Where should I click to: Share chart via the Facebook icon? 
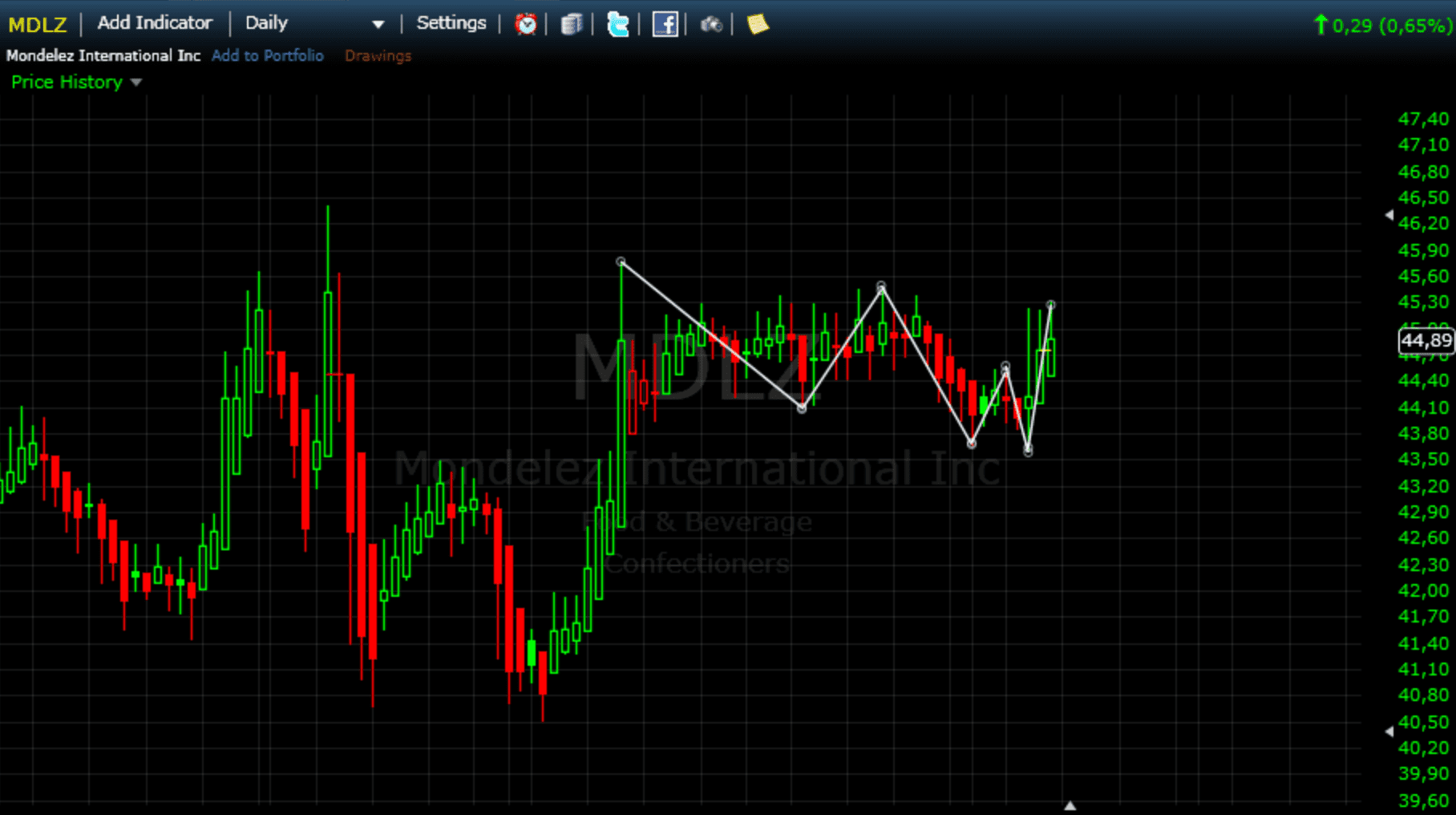point(665,24)
